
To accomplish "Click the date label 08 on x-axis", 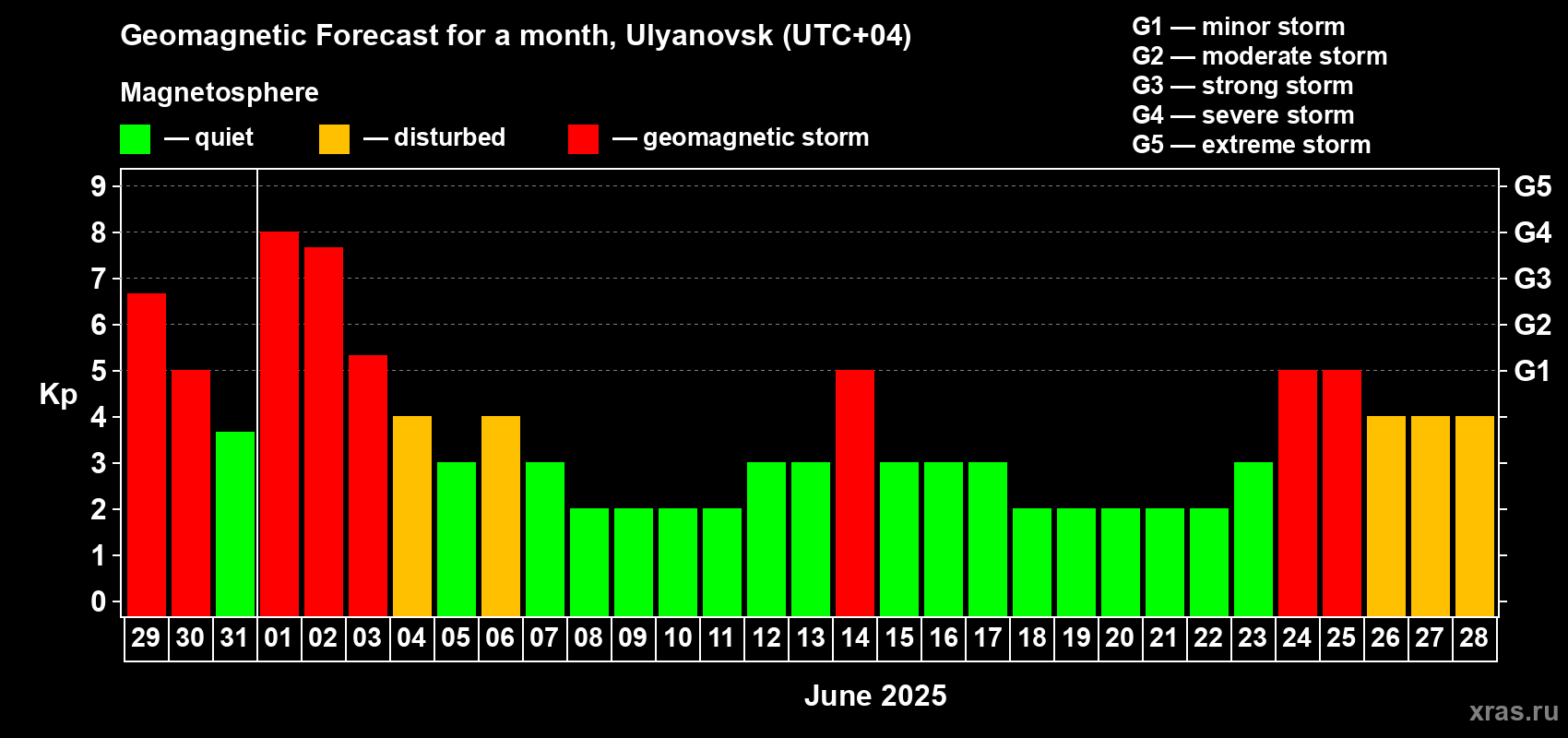I will point(588,638).
